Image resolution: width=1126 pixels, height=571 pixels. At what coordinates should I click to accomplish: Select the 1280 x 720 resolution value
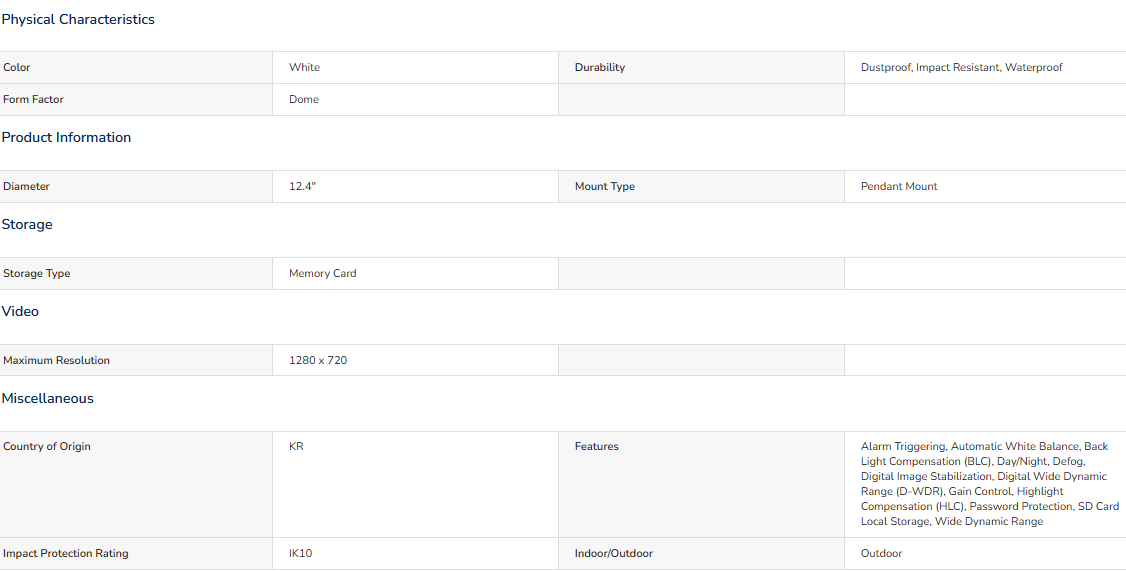tap(318, 360)
